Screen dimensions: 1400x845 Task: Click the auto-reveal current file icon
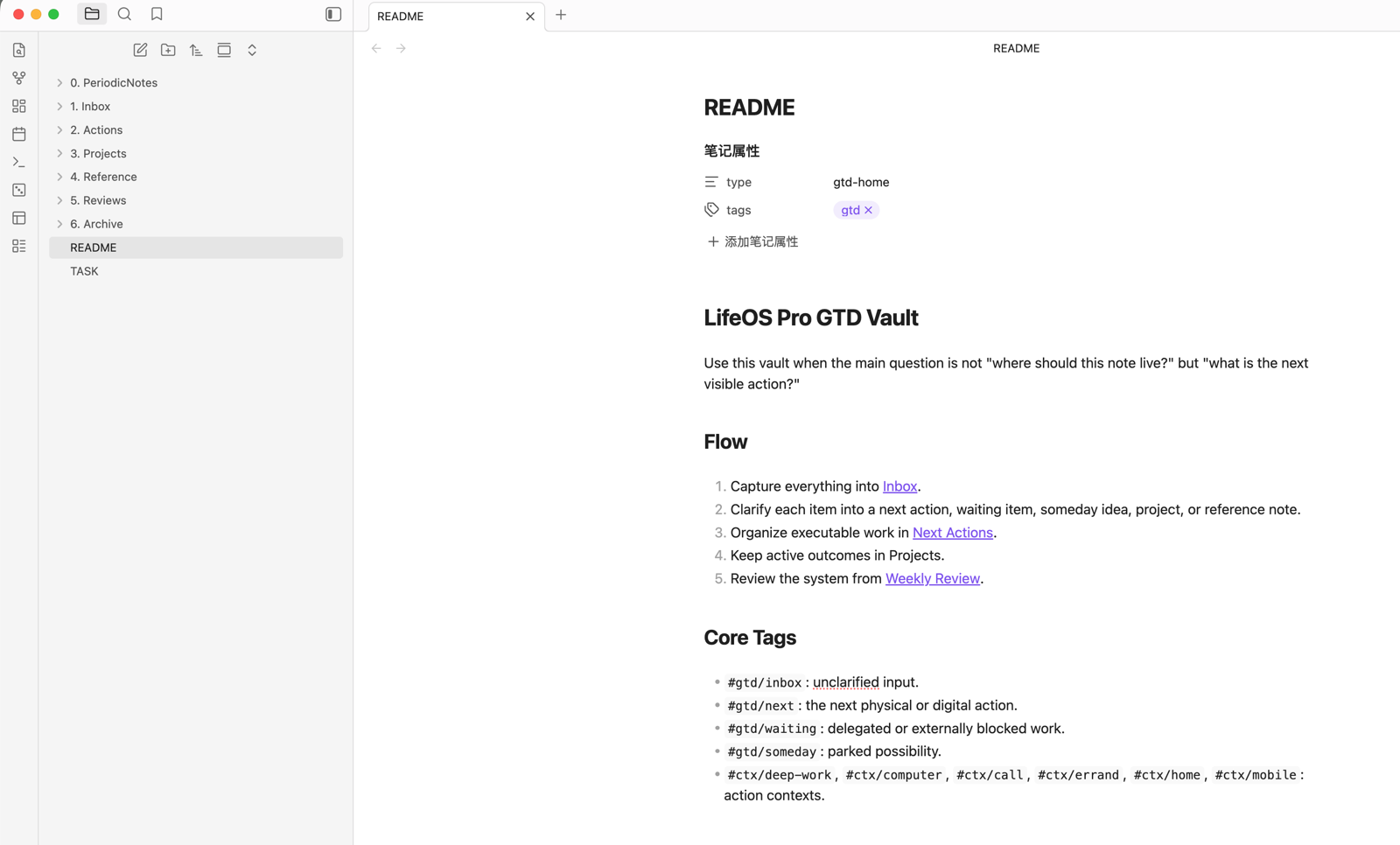coord(224,50)
